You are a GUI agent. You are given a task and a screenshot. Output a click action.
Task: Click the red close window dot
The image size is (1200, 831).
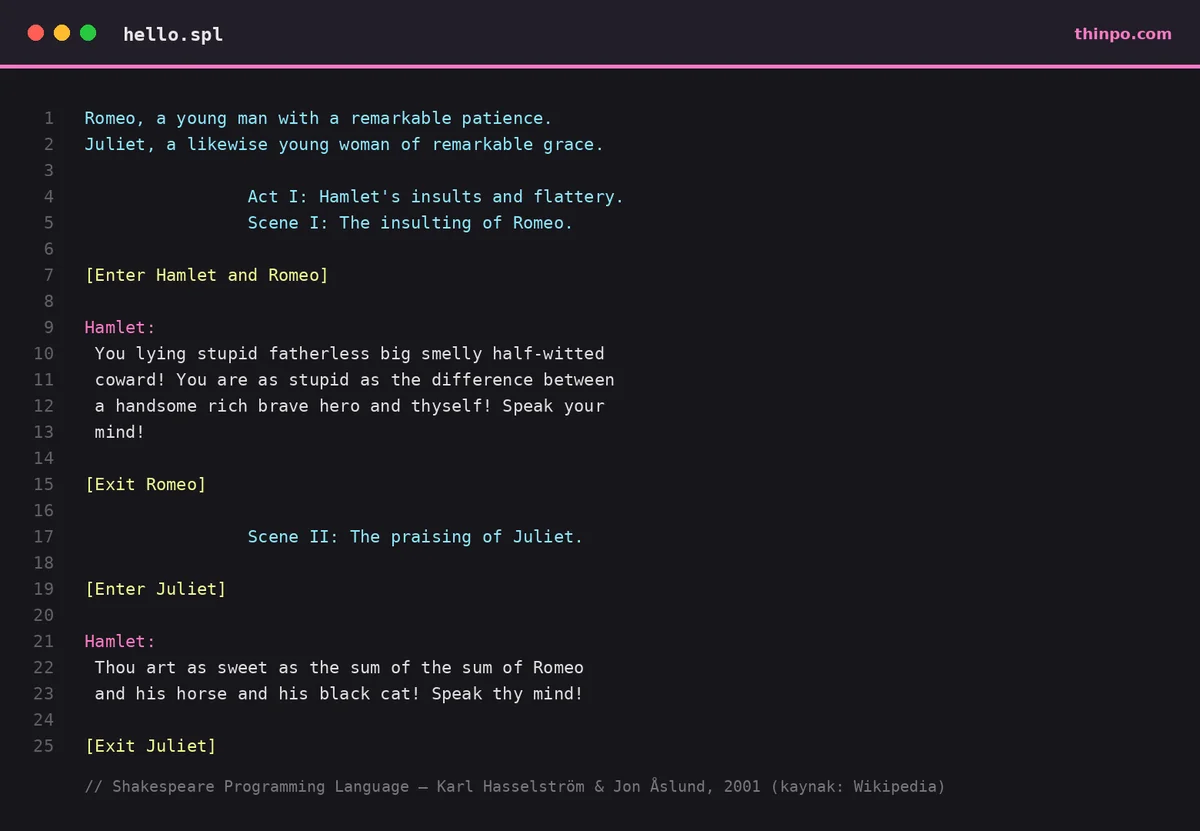[36, 33]
